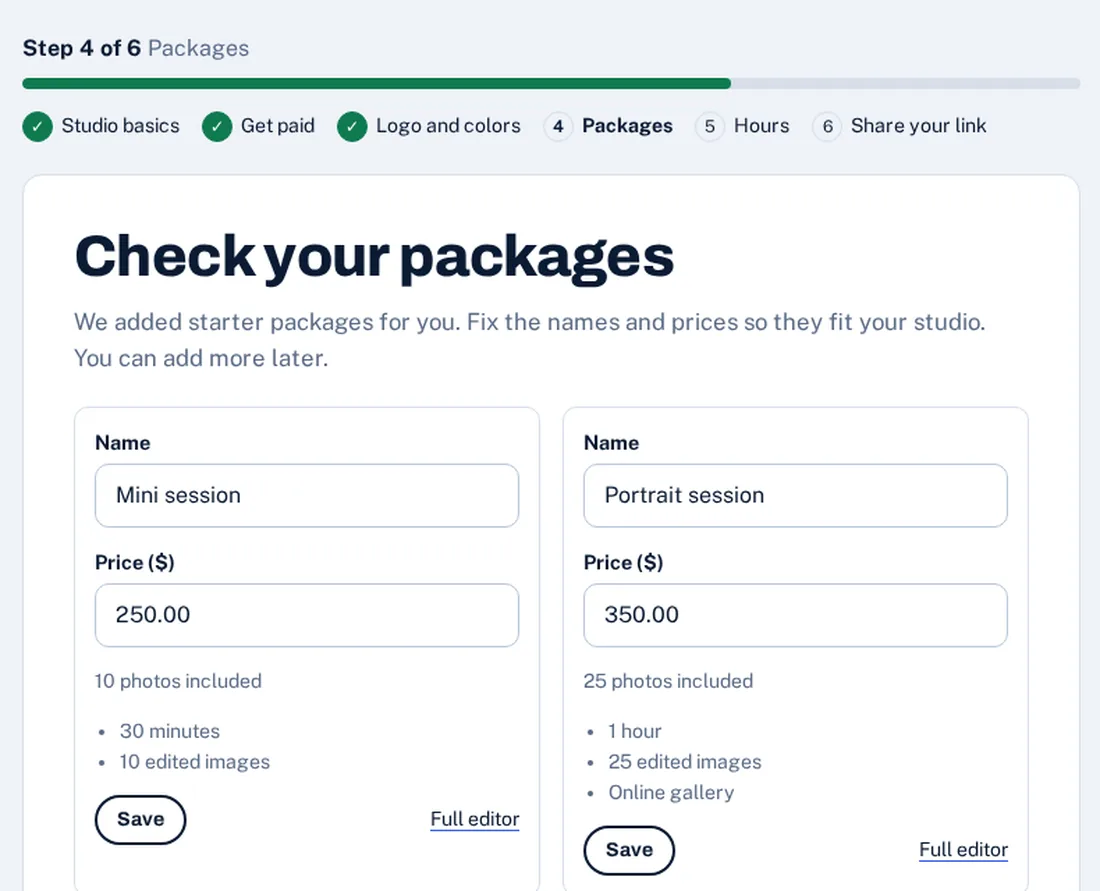Screen dimensions: 1100x891
Task: Click the step 6 number circle
Action: [827, 127]
